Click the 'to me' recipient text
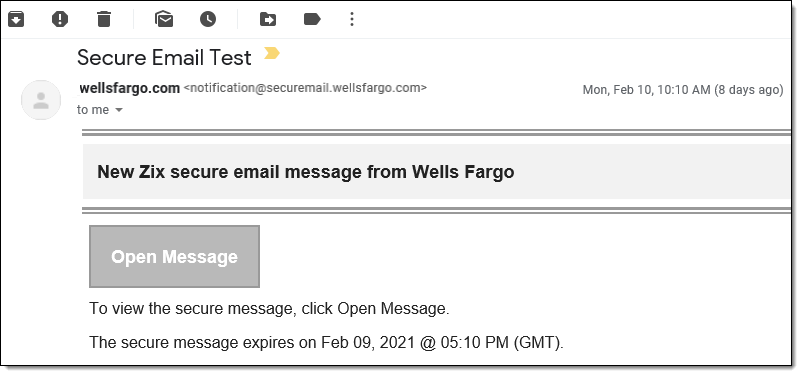This screenshot has width=801, height=375. coord(93,110)
